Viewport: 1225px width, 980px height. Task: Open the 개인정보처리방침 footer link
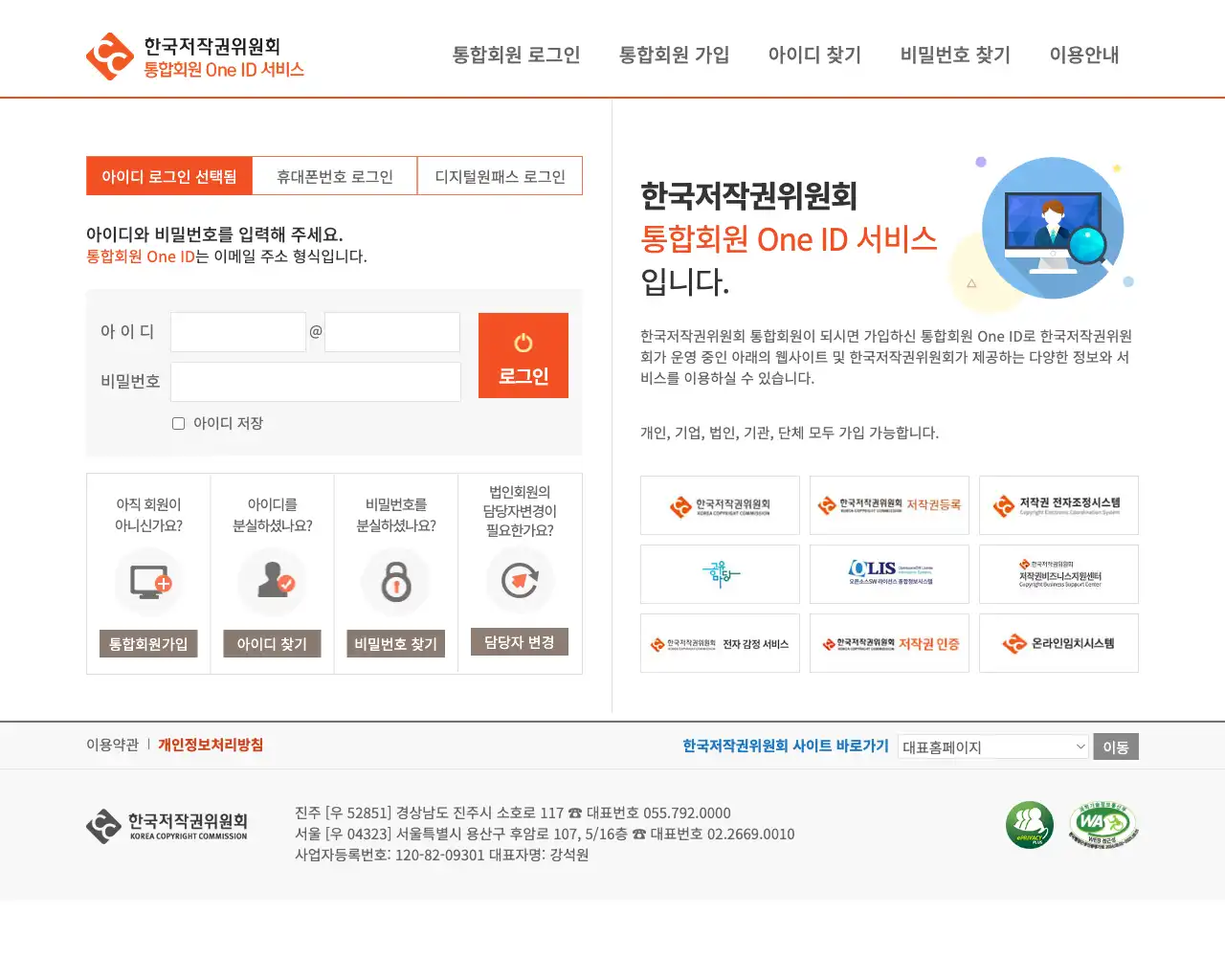(x=211, y=745)
